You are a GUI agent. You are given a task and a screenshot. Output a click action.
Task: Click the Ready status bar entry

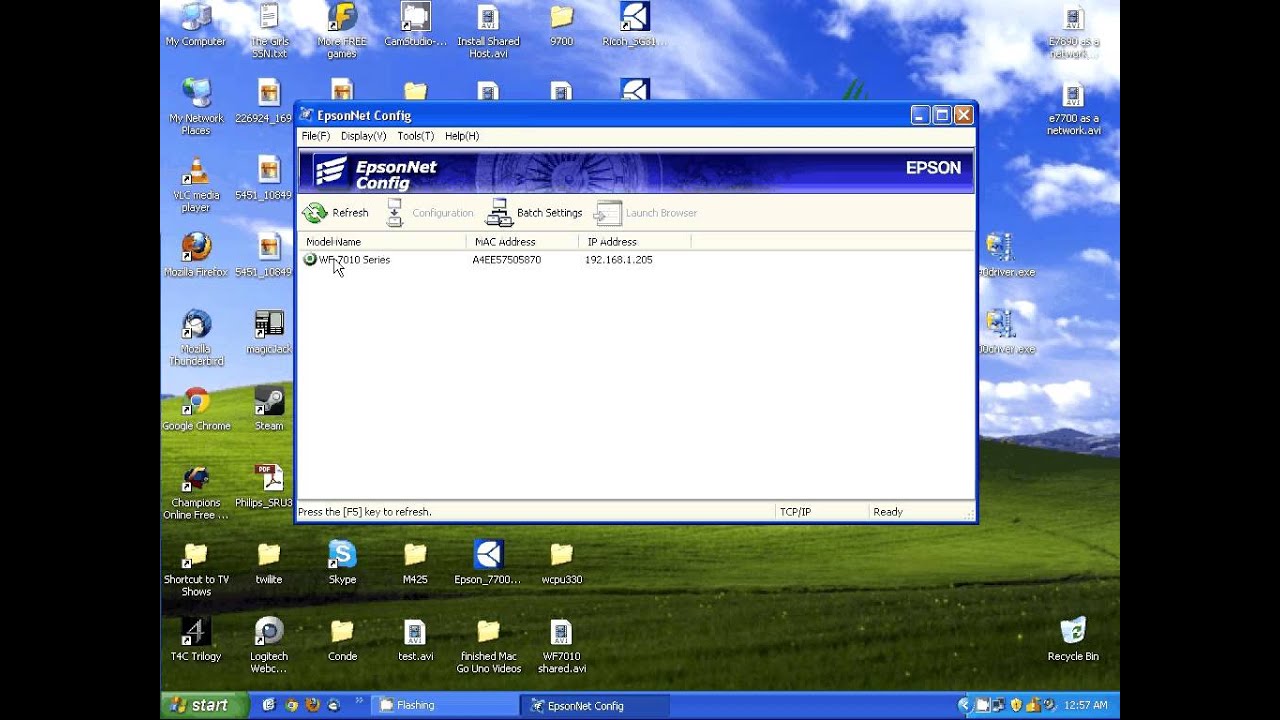pyautogui.click(x=888, y=512)
